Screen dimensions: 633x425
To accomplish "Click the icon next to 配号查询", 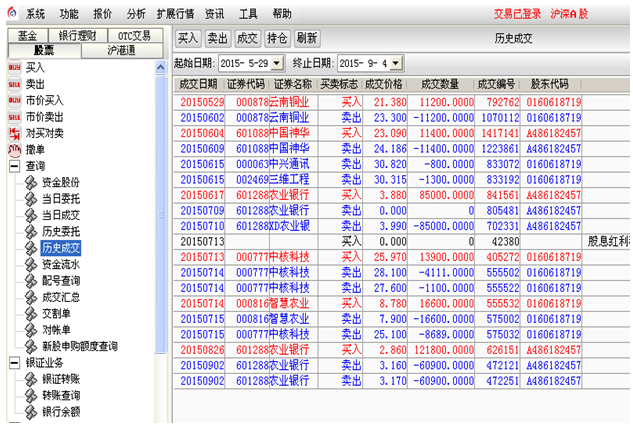I will click(x=31, y=281).
